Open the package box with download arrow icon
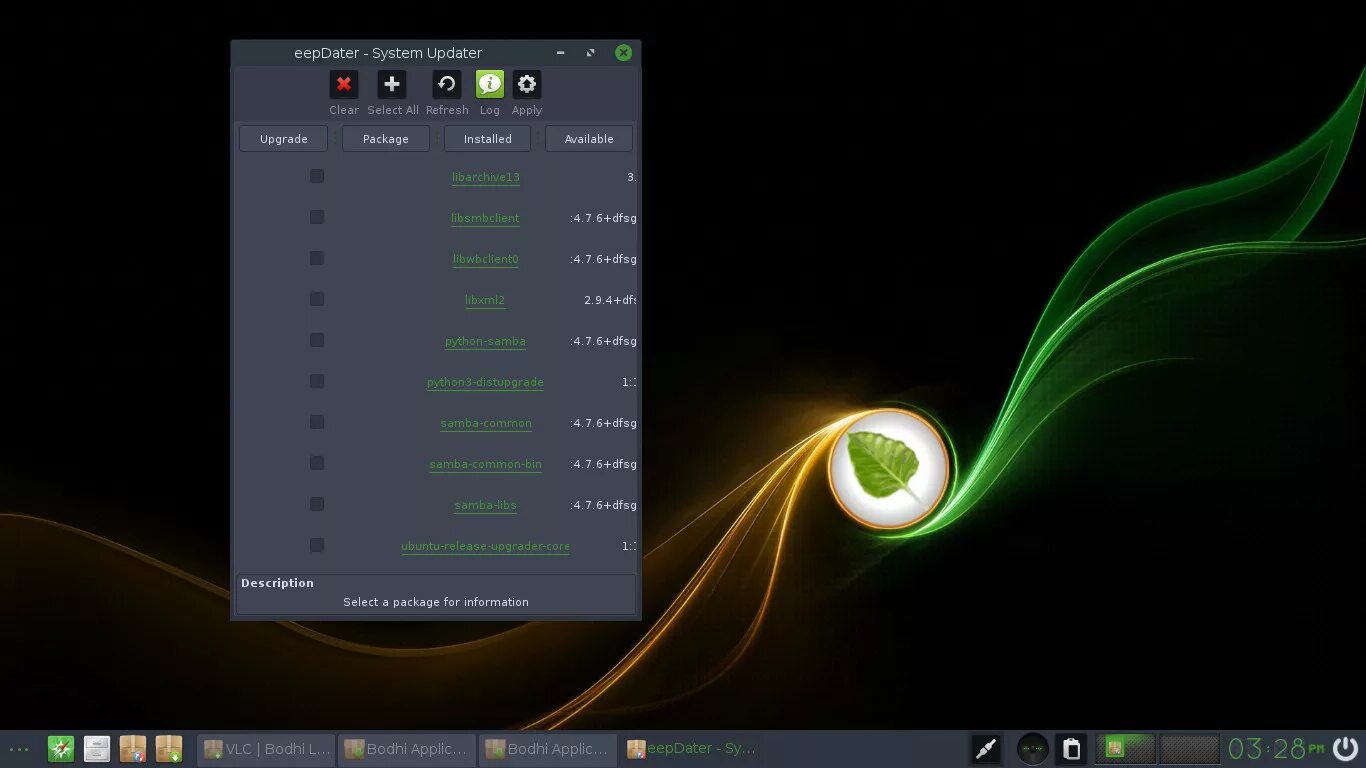 [169, 748]
